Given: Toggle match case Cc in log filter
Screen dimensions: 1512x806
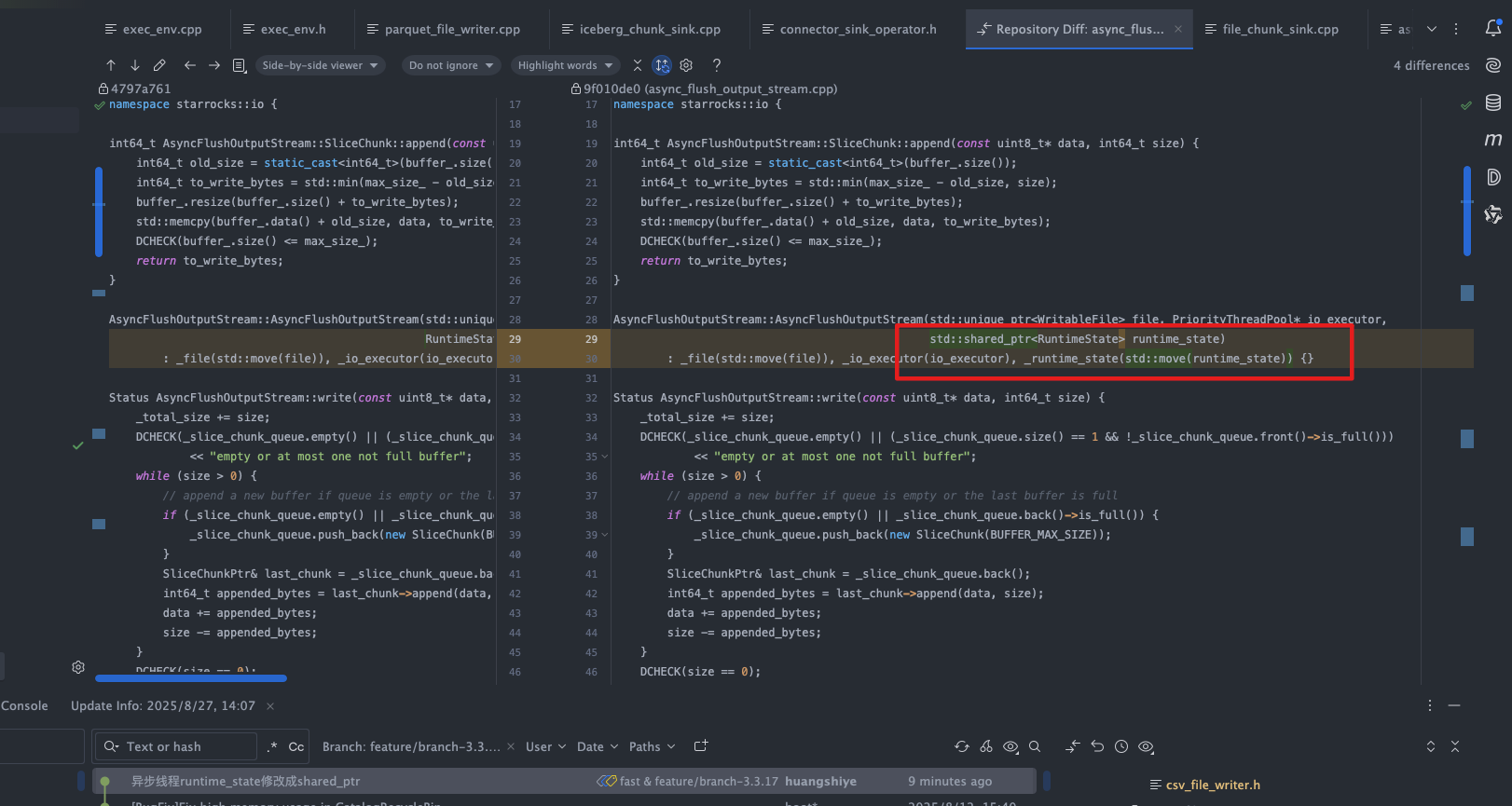Looking at the screenshot, I should 296,746.
